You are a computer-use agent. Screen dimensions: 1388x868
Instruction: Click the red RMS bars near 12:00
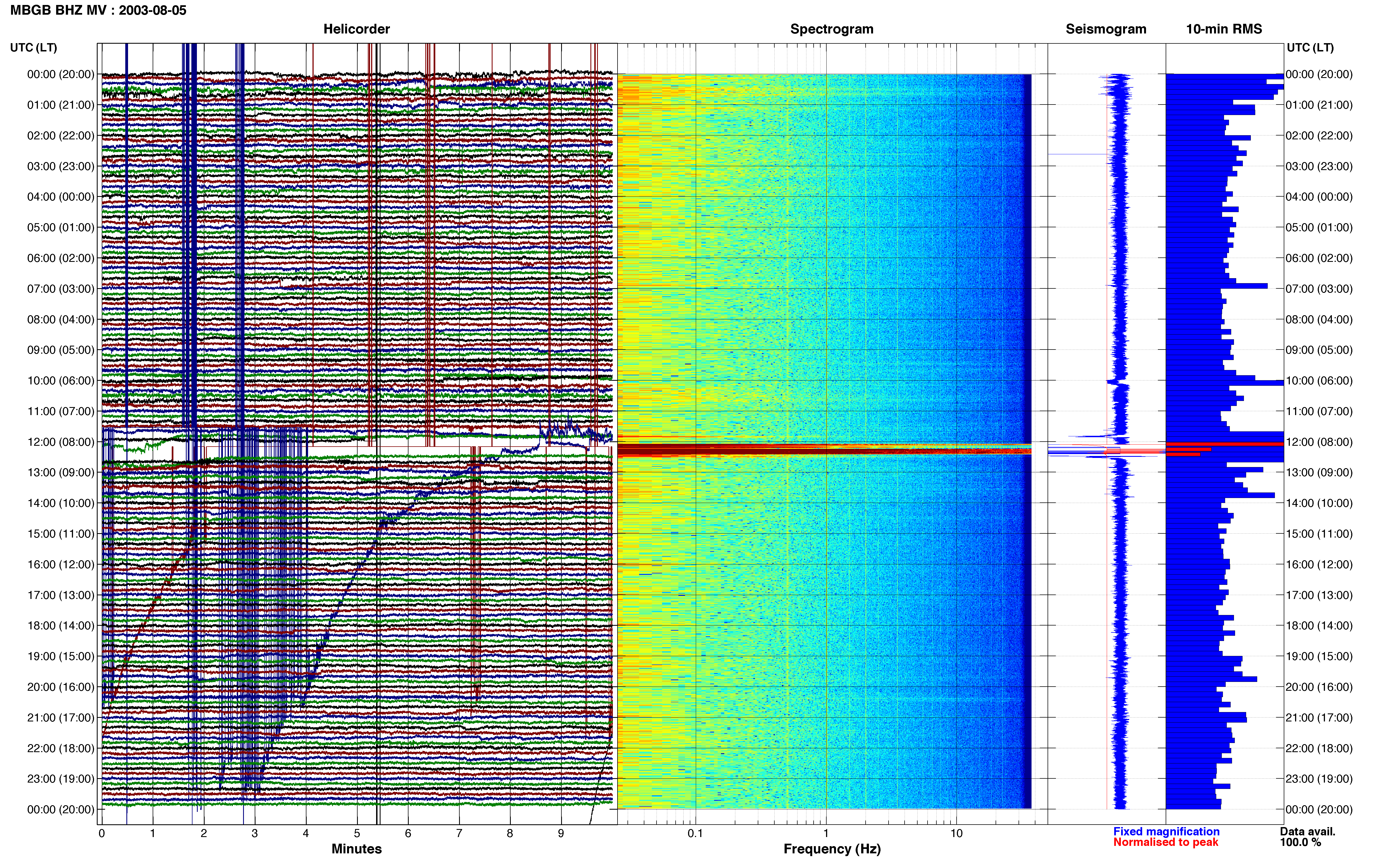1205,449
